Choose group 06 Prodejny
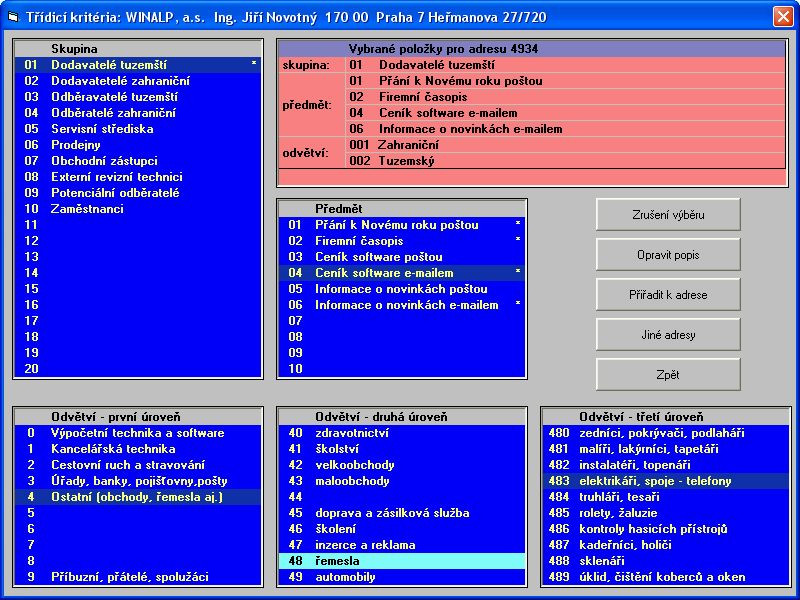The height and width of the screenshot is (600, 800). point(138,145)
